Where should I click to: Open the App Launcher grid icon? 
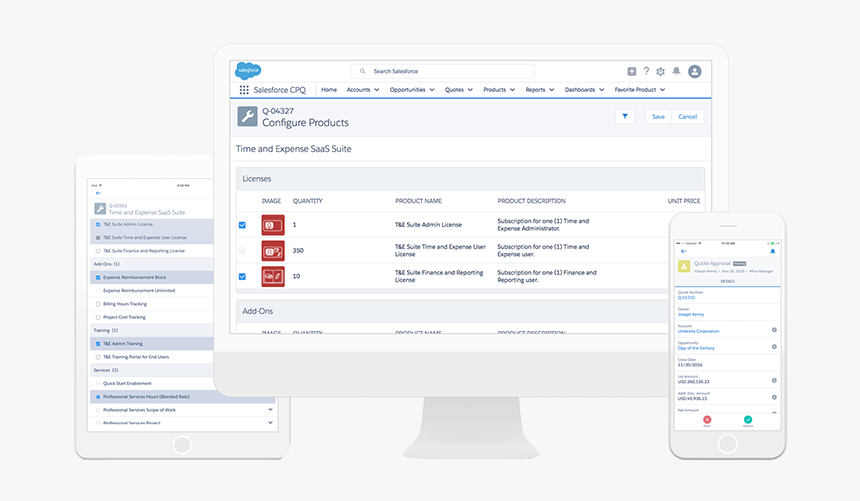(x=243, y=90)
